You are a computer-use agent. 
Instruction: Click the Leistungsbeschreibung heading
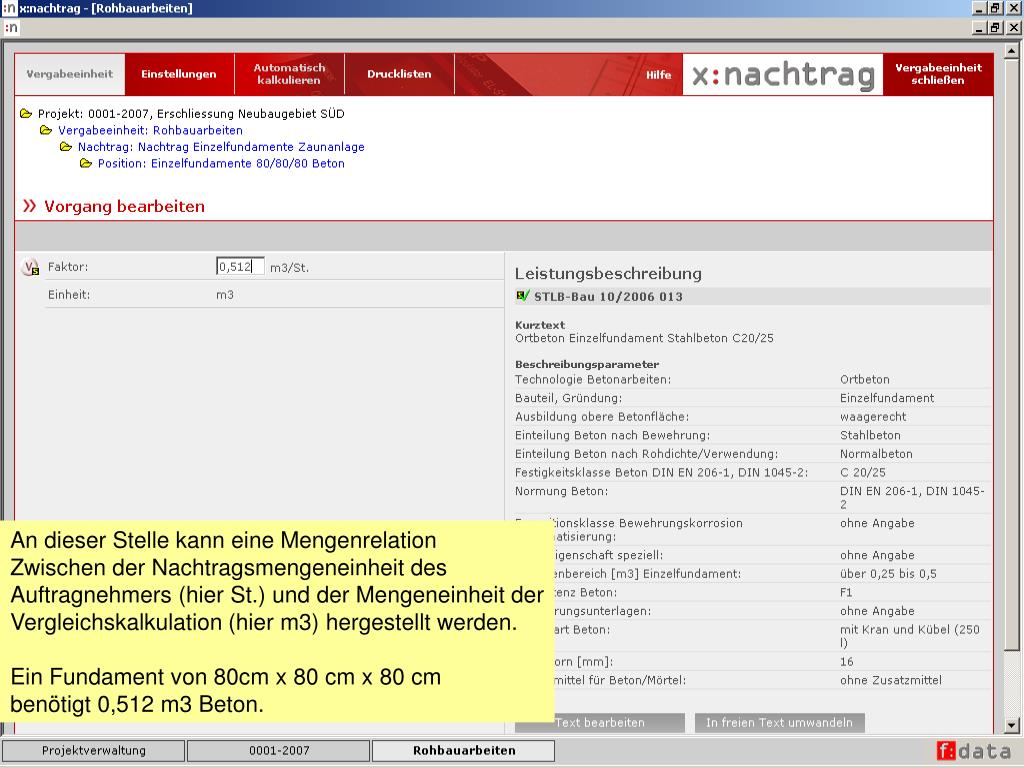(x=608, y=274)
